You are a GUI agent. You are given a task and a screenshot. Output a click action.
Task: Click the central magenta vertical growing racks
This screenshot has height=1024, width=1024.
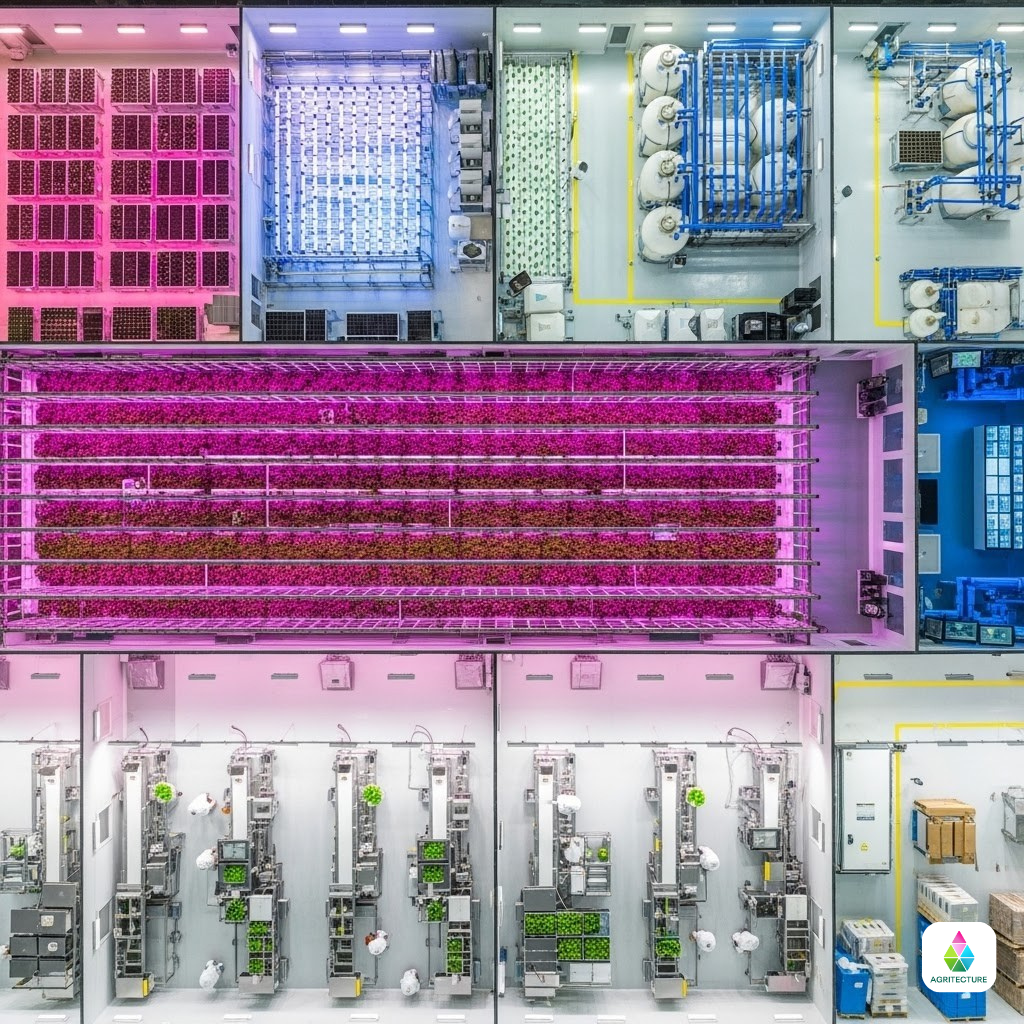point(420,490)
